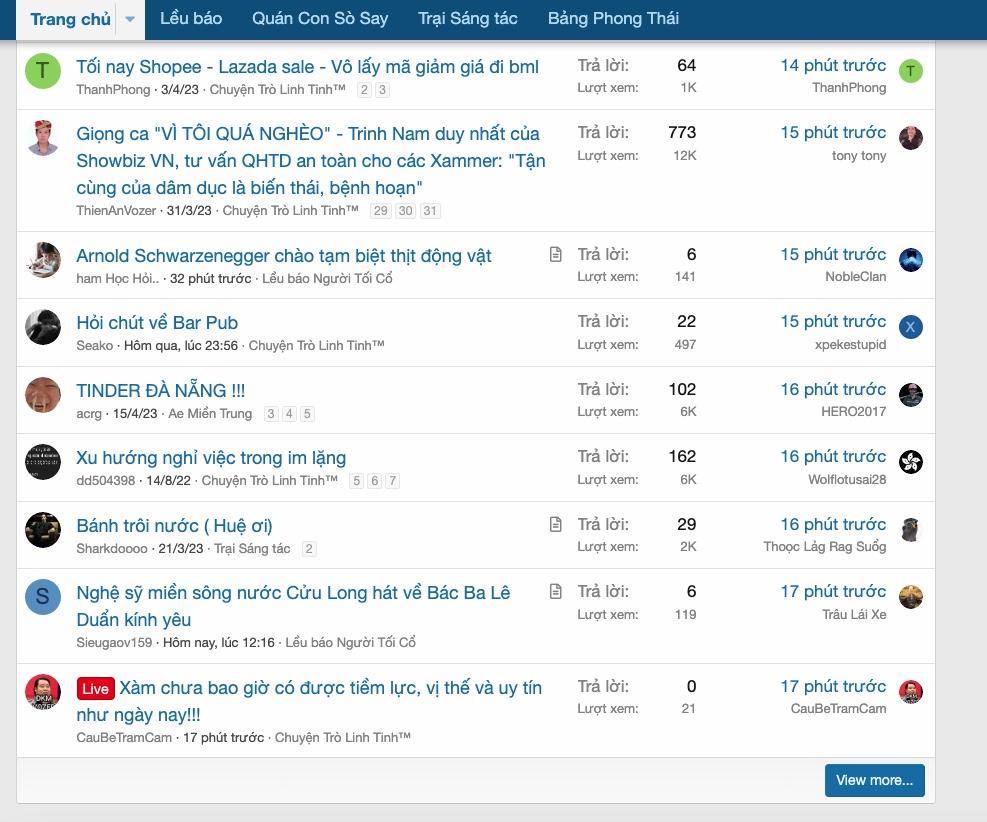Click the preview icon beside Bánh trôi nước thread
The image size is (987, 822).
point(556,524)
